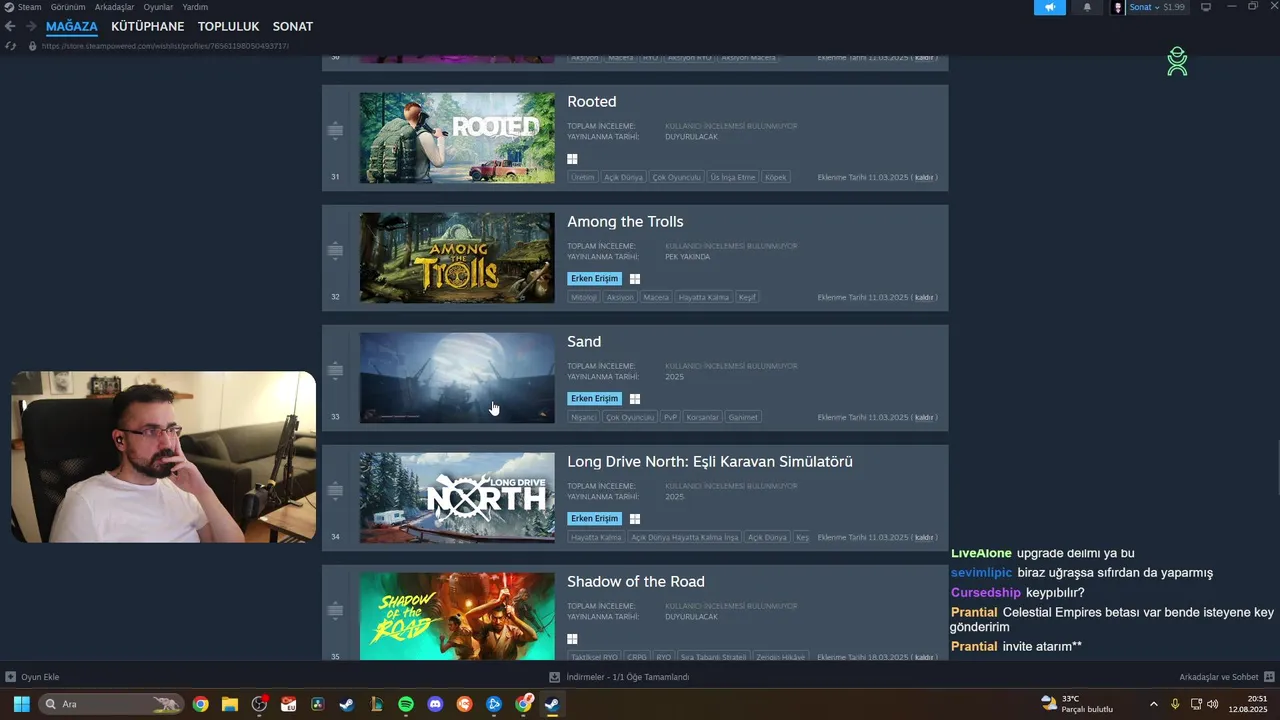
Task: Click Erken Erişim badge on Long Drive North
Action: [595, 519]
